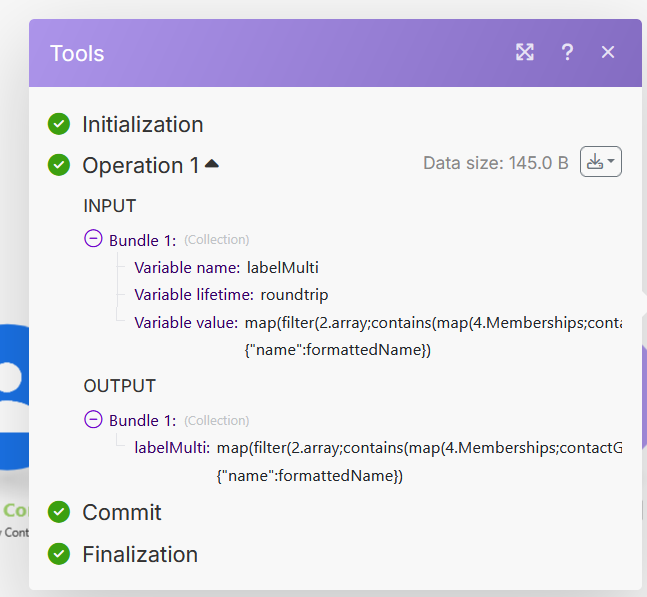Click the Commit green check icon
Image resolution: width=647 pixels, height=597 pixels.
coord(59,512)
